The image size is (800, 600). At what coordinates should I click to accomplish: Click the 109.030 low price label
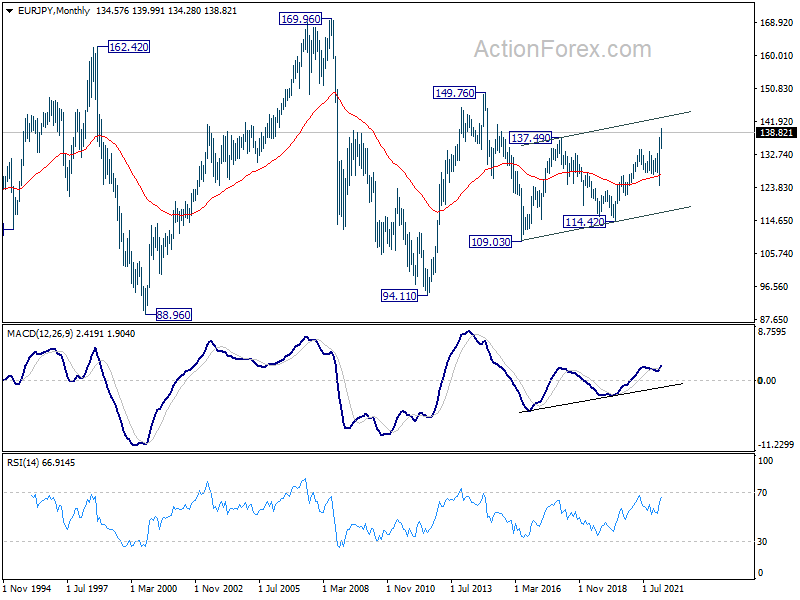click(490, 242)
